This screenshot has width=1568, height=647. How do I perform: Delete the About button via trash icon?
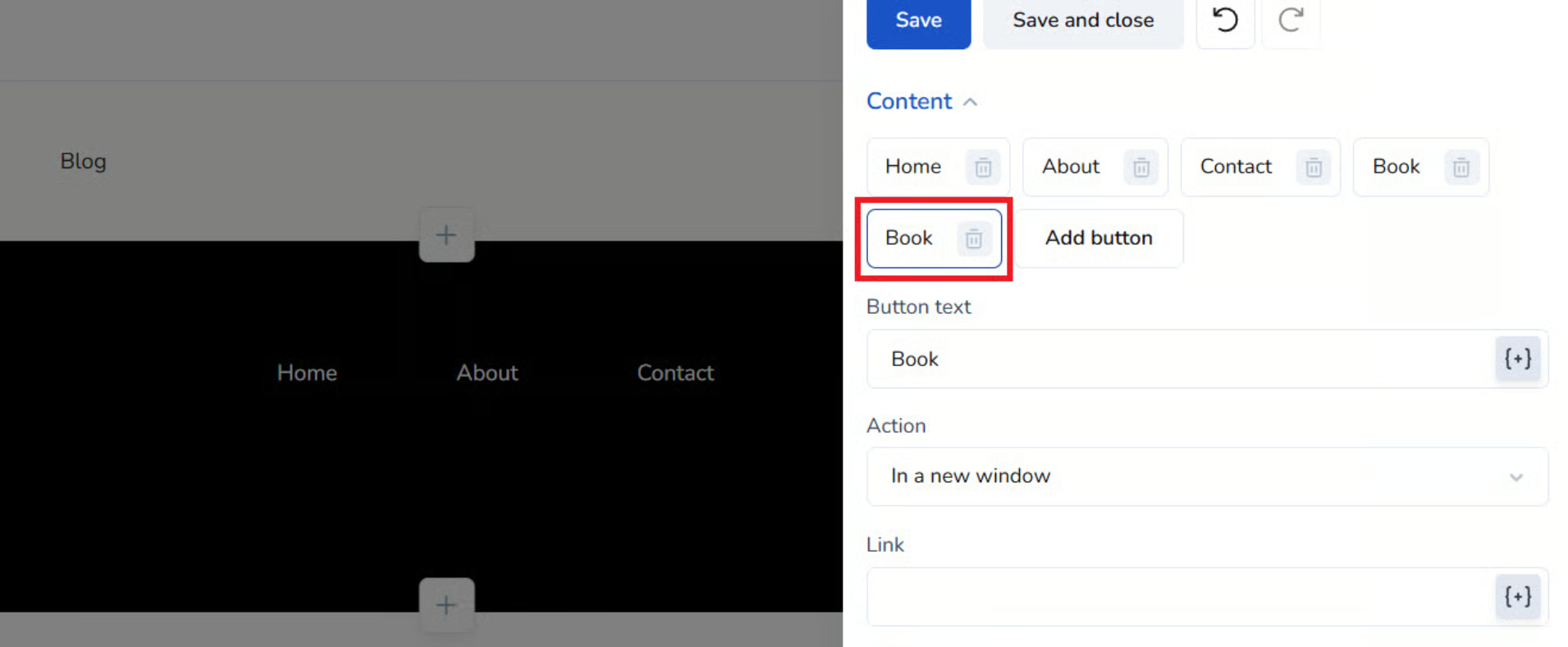[x=1141, y=167]
